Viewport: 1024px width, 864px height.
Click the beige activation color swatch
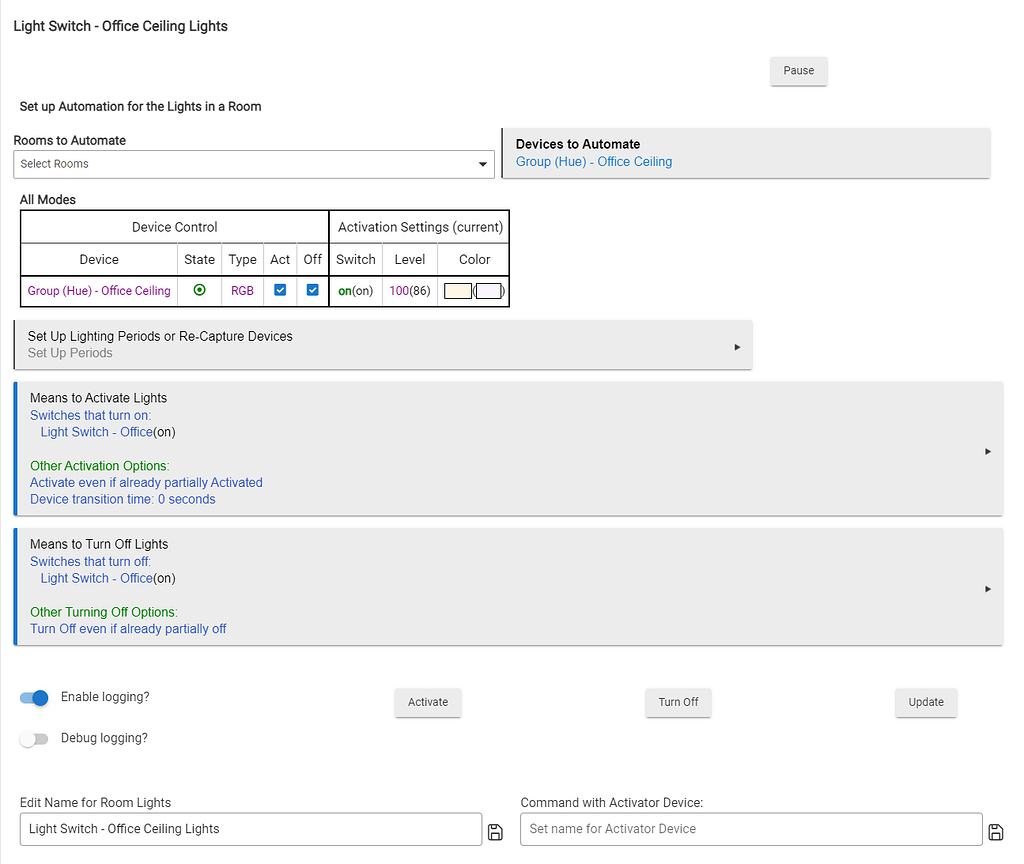tap(457, 291)
